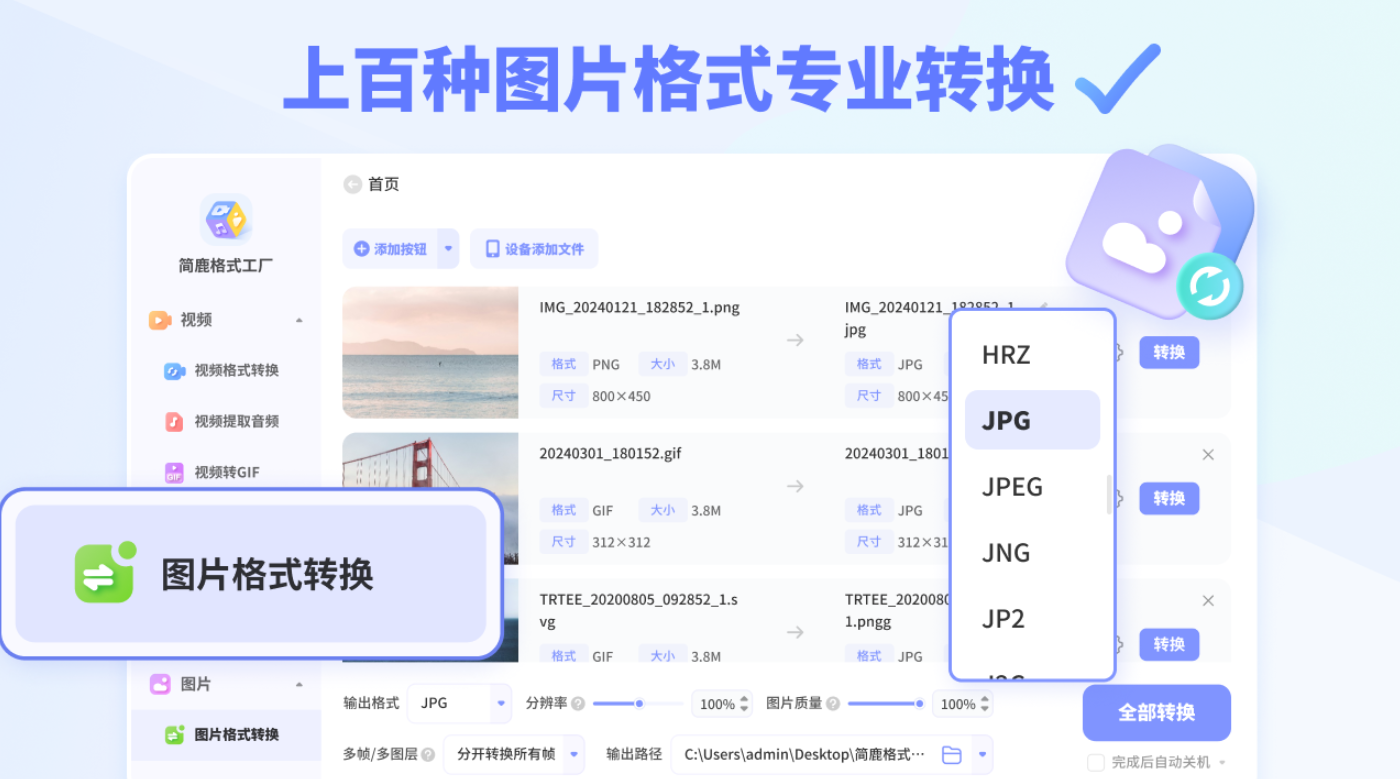Collapse the 视频 sidebar section

pos(299,320)
